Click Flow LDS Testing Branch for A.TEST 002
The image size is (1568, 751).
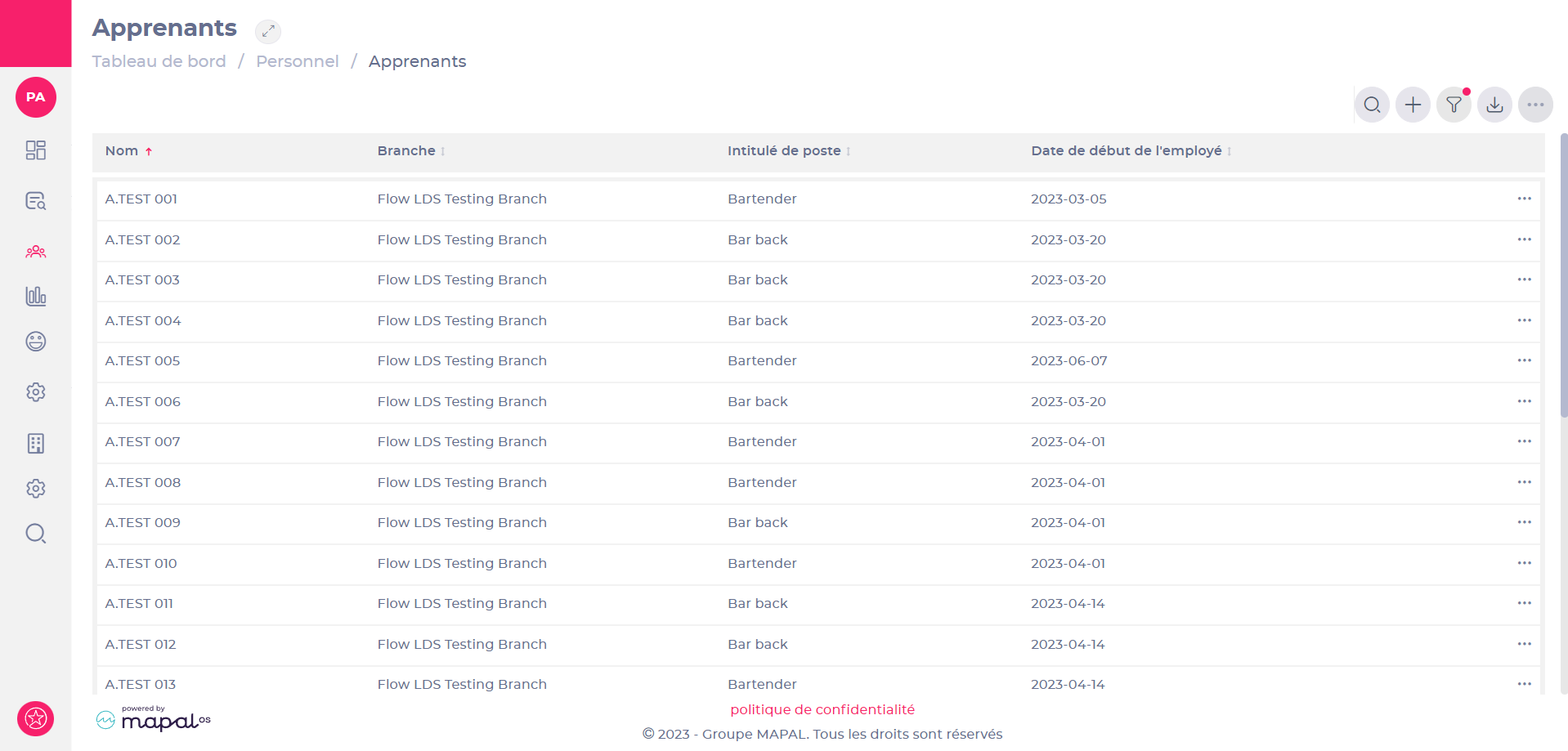(x=462, y=239)
